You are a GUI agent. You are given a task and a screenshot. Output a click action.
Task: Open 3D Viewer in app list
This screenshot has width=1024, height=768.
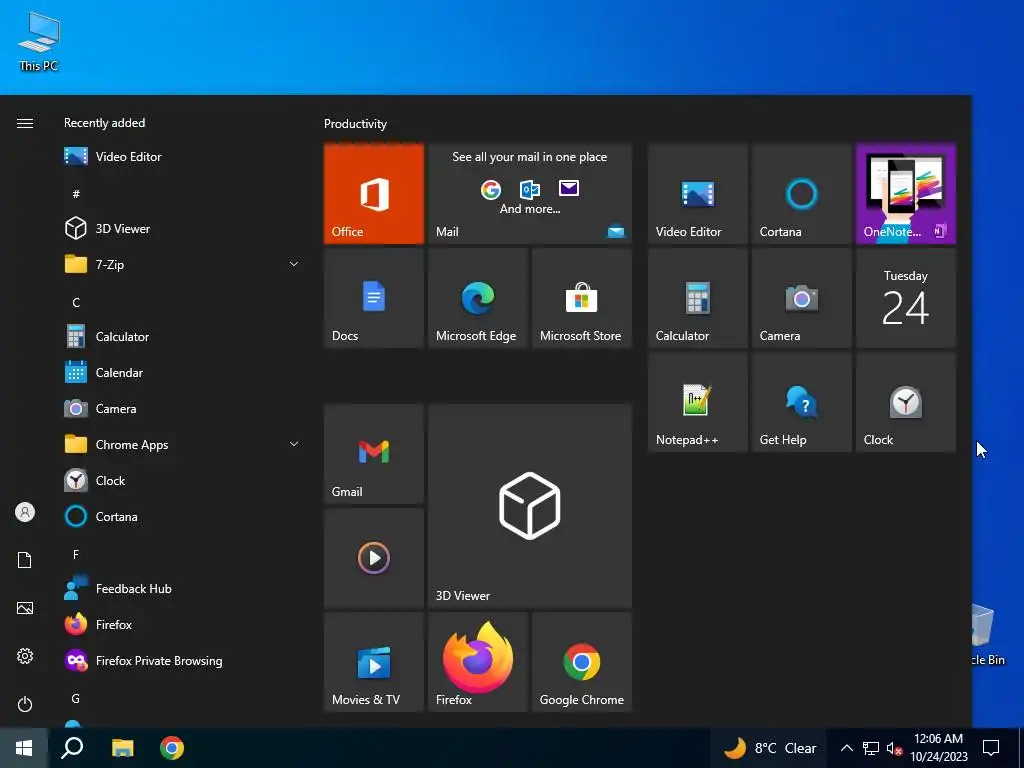(183, 229)
